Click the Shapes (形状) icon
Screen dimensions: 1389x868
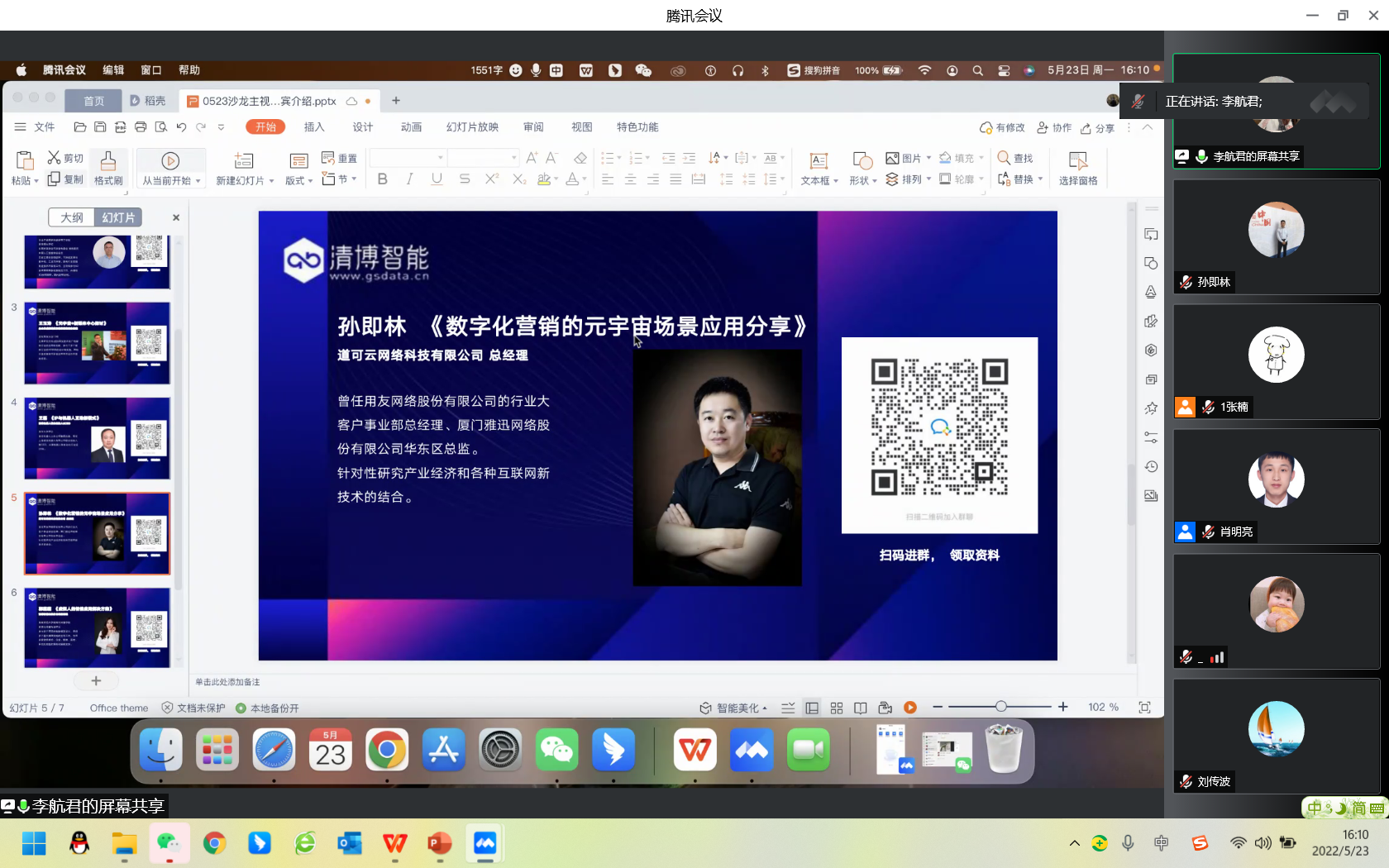[x=862, y=160]
